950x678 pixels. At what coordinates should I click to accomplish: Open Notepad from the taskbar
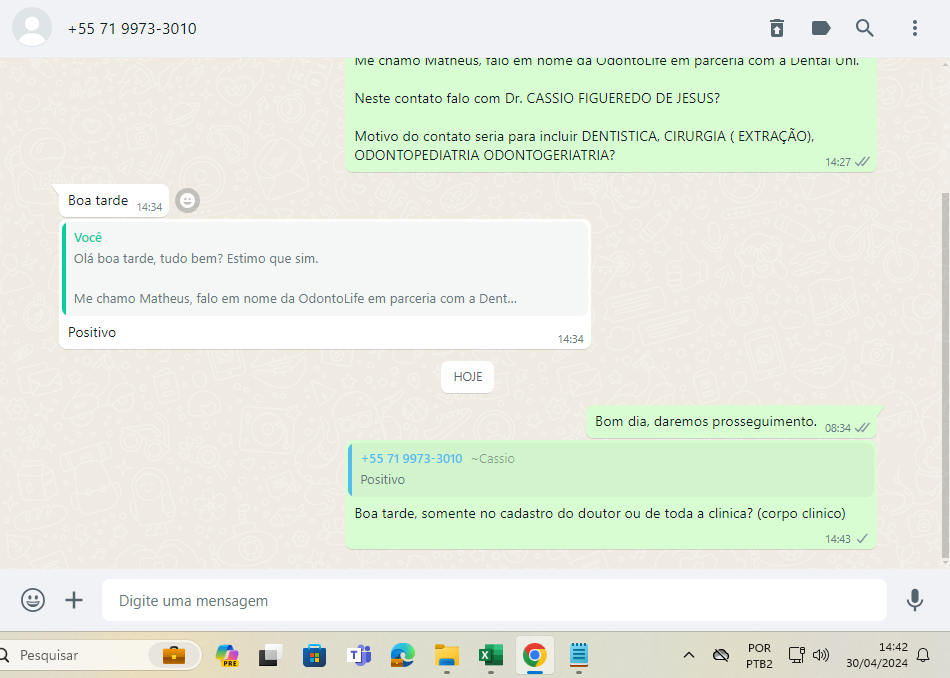pos(579,655)
